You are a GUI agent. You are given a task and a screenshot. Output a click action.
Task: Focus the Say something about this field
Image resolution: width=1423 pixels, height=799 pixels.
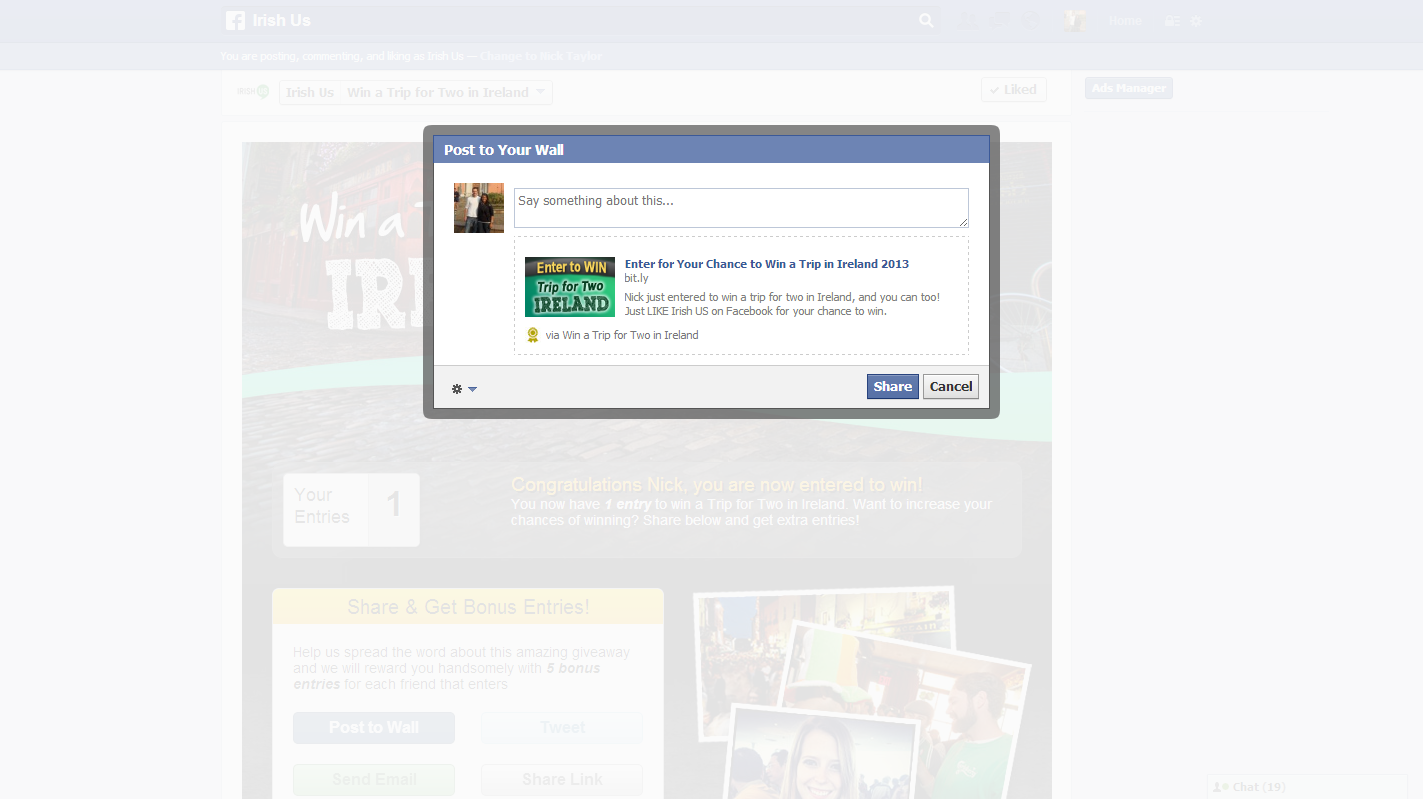(x=741, y=208)
